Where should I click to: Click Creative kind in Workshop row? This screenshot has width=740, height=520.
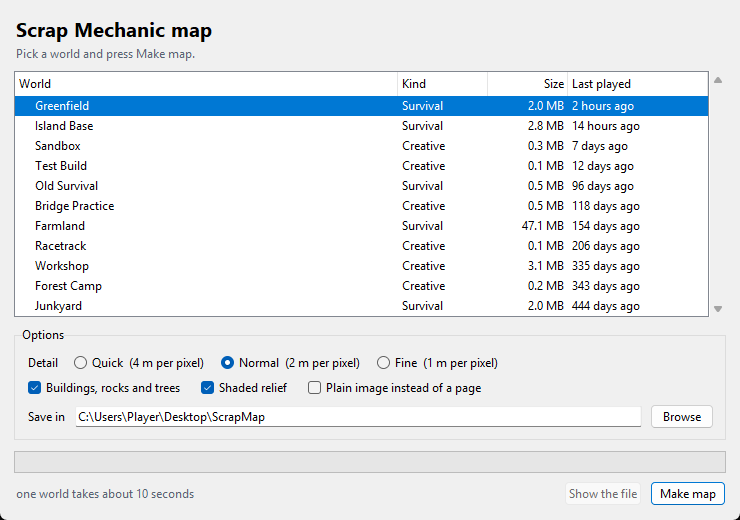click(x=423, y=266)
